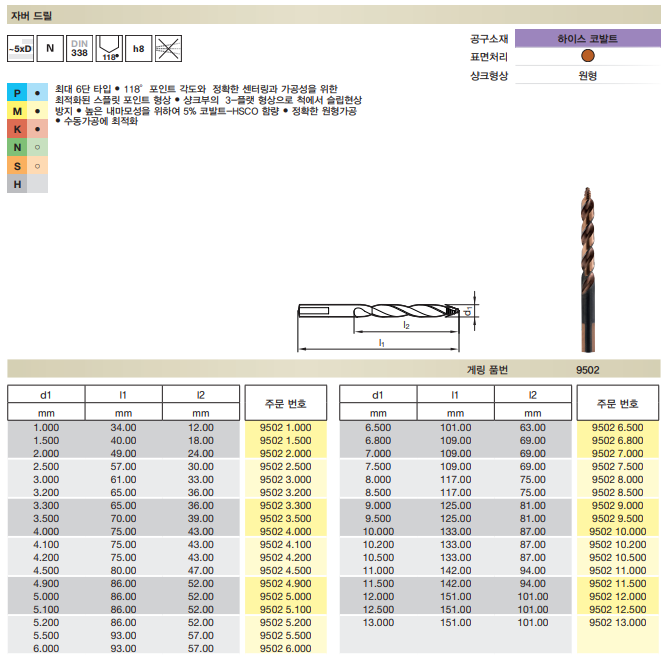Click the ~5xD drilling depth icon
This screenshot has height=662, width=667.
[20, 47]
